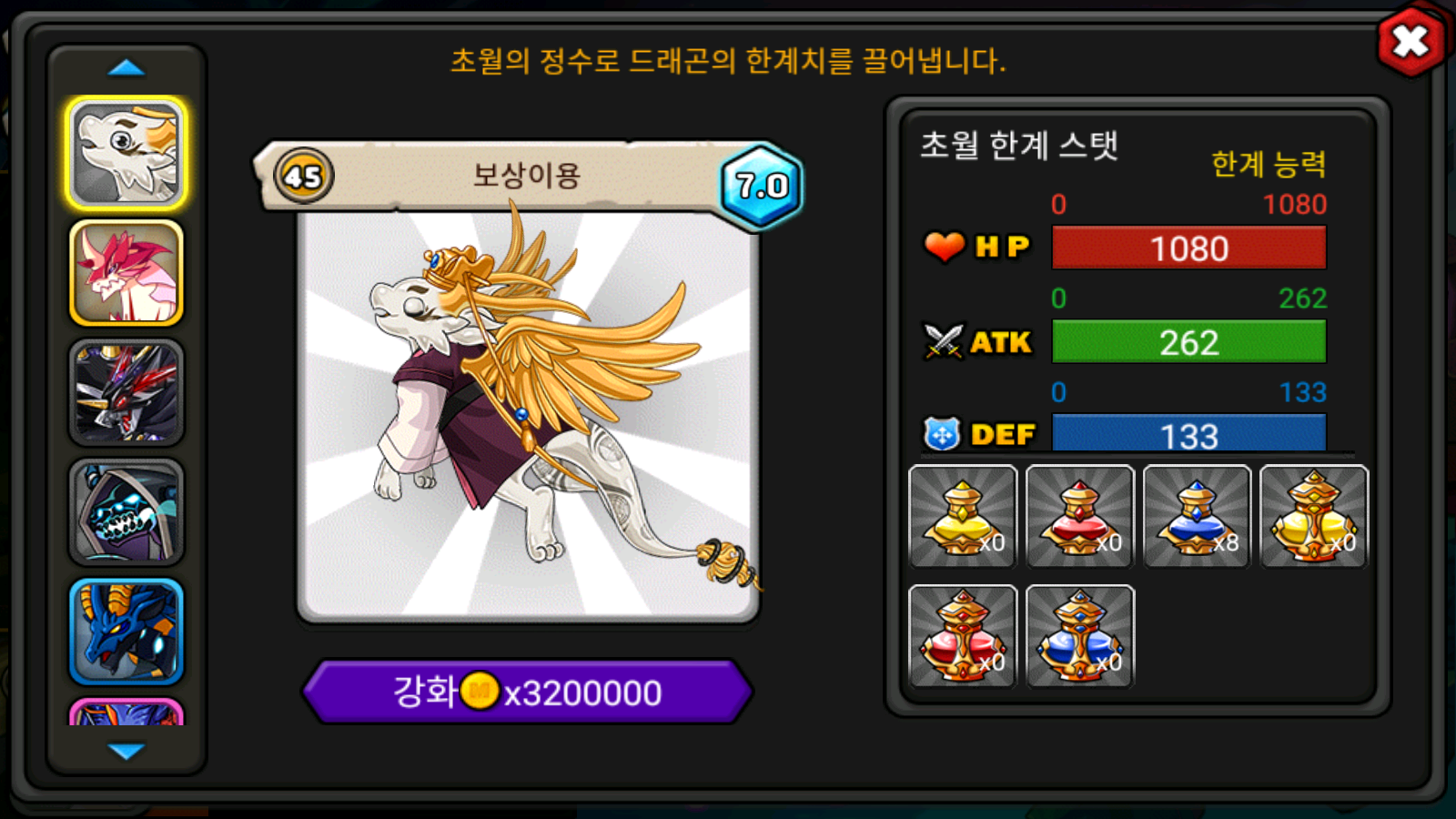Select the red essence potion in top row
Image resolution: width=1456 pixels, height=819 pixels.
coord(1080,517)
